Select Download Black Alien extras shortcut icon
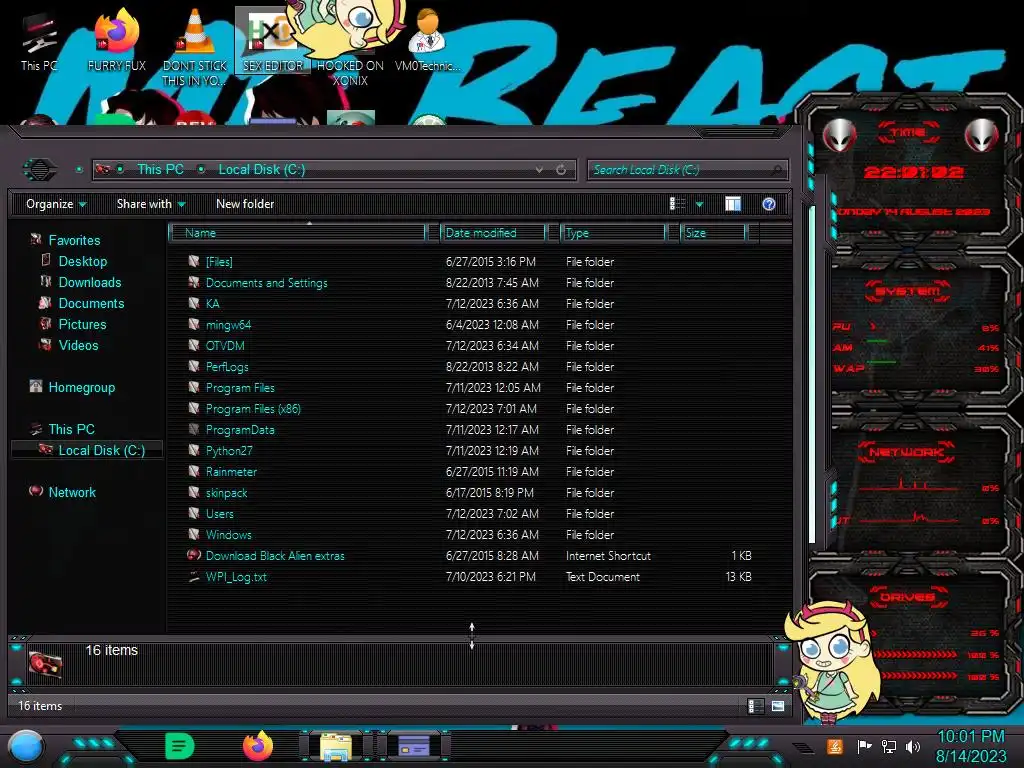Screen dimensions: 1024x768 pyautogui.click(x=193, y=555)
